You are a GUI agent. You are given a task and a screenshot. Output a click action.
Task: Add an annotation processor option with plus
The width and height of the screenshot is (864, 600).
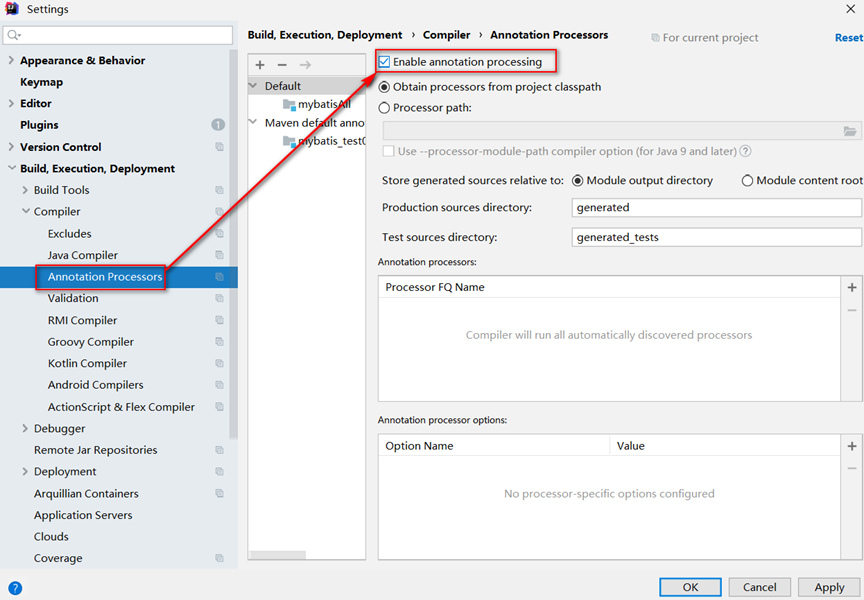coord(852,446)
